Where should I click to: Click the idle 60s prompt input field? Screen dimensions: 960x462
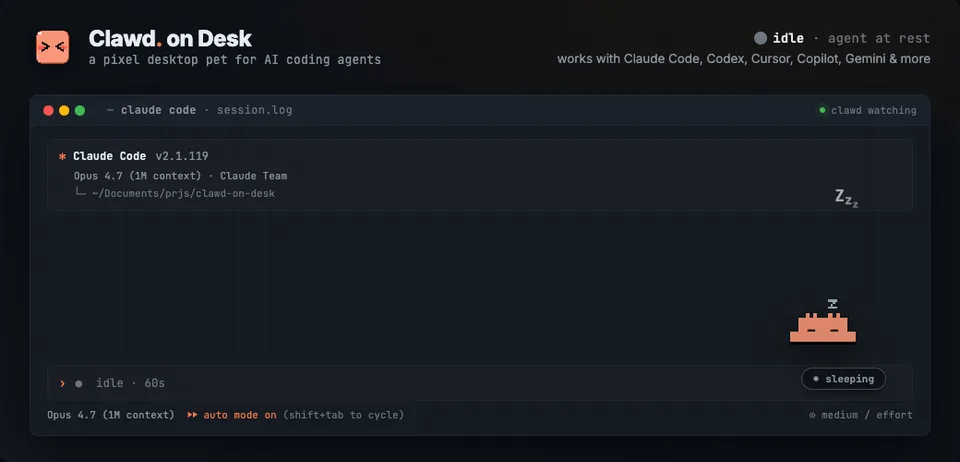click(479, 383)
